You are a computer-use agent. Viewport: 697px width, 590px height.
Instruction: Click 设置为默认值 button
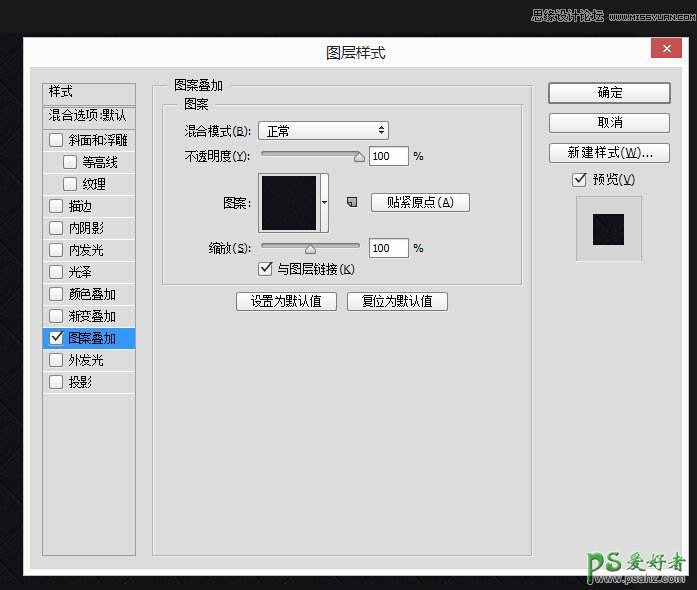pyautogui.click(x=286, y=301)
